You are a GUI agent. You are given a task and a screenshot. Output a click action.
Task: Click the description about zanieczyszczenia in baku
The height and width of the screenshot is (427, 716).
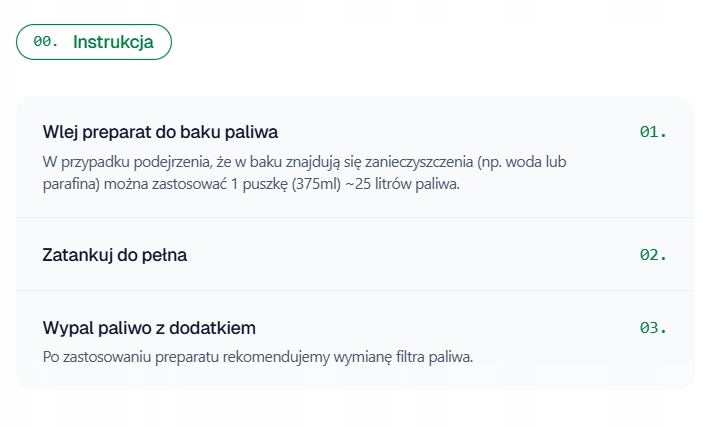(305, 173)
